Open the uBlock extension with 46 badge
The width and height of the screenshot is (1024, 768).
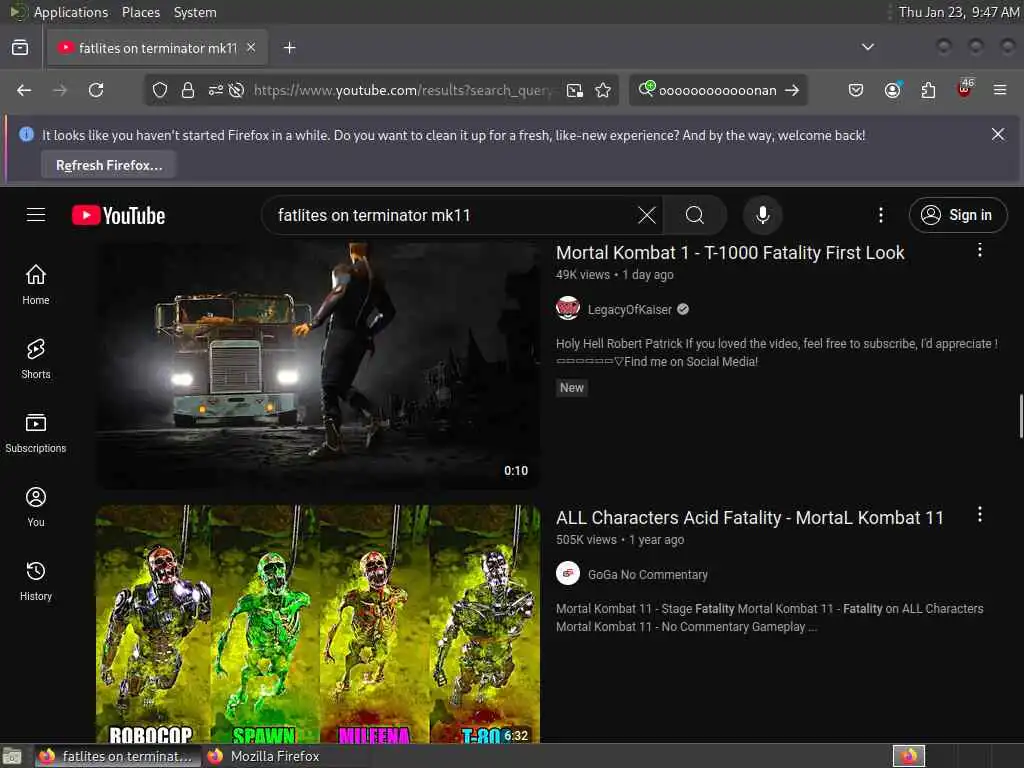click(x=965, y=89)
